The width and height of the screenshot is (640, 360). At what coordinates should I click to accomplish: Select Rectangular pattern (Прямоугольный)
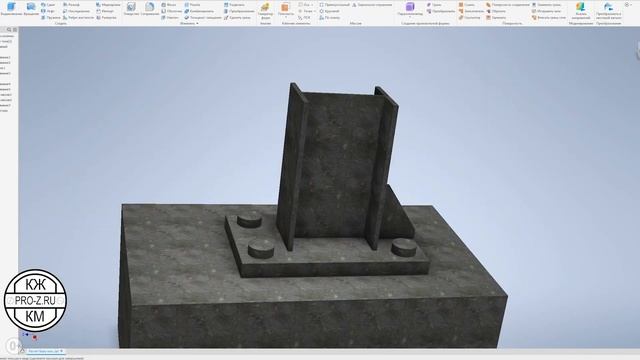coord(334,5)
